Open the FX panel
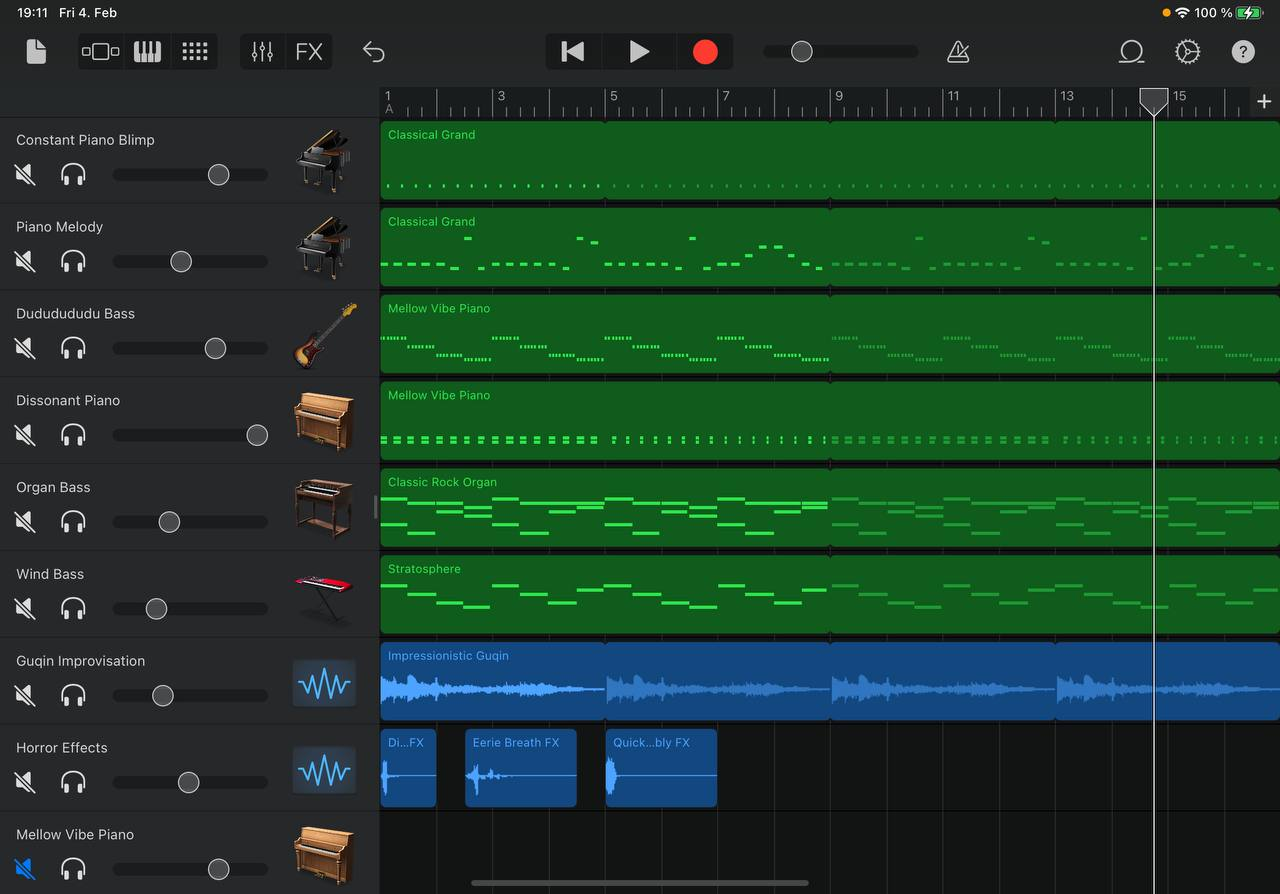Screen dimensions: 1280x894 click(308, 51)
